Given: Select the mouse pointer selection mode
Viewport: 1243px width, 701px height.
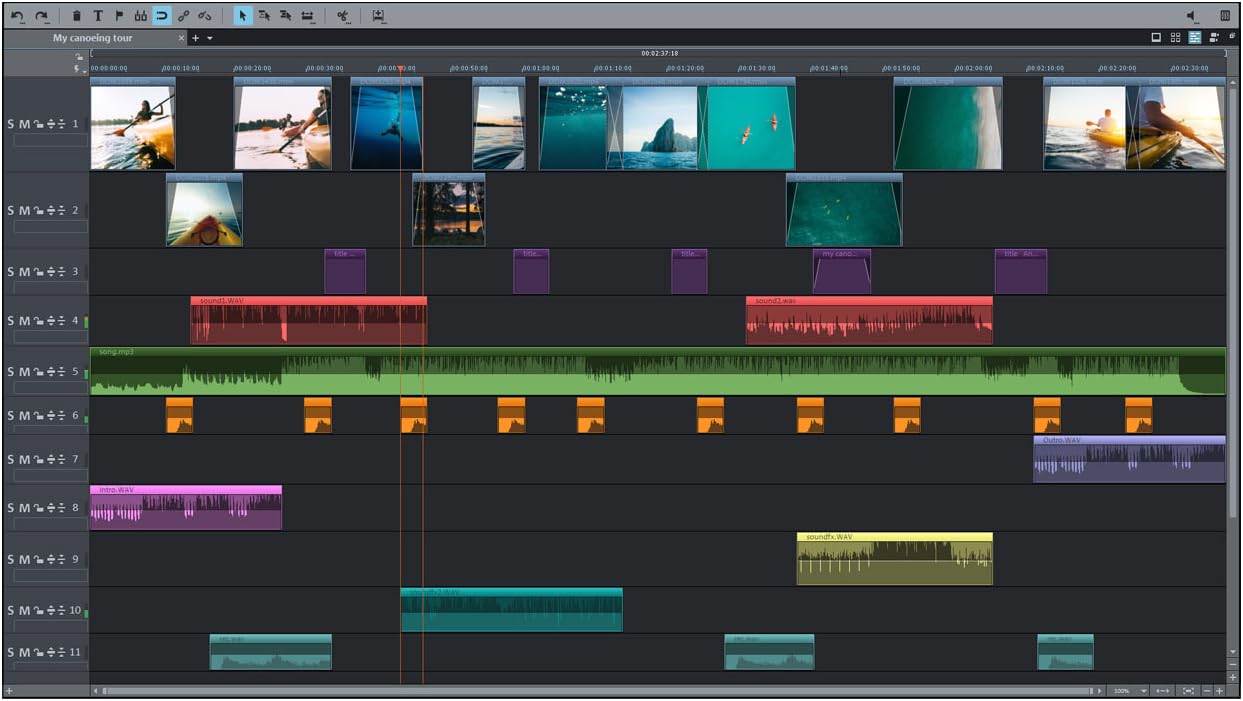Looking at the screenshot, I should (x=242, y=16).
